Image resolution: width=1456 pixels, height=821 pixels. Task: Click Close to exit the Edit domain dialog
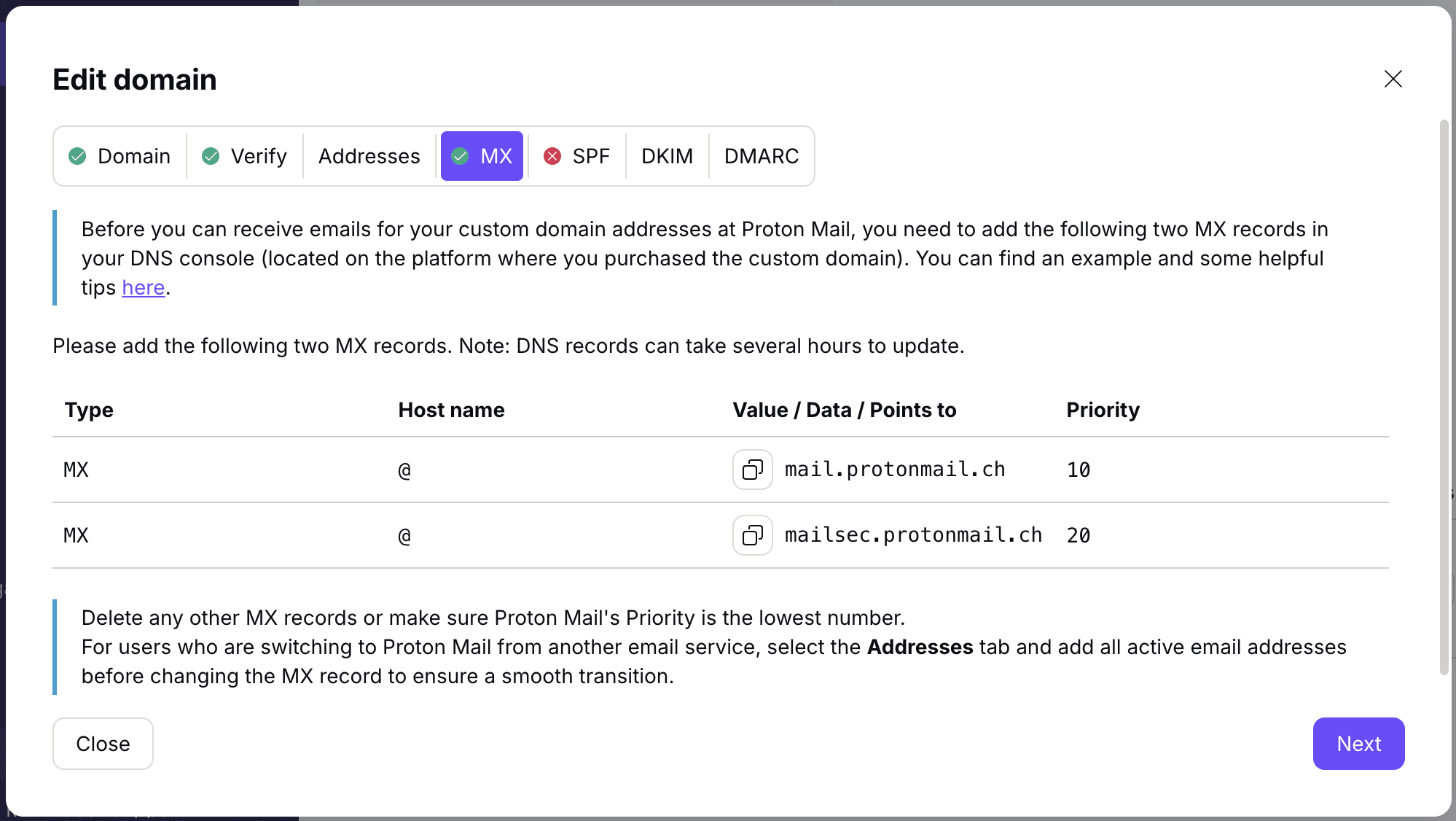[103, 744]
